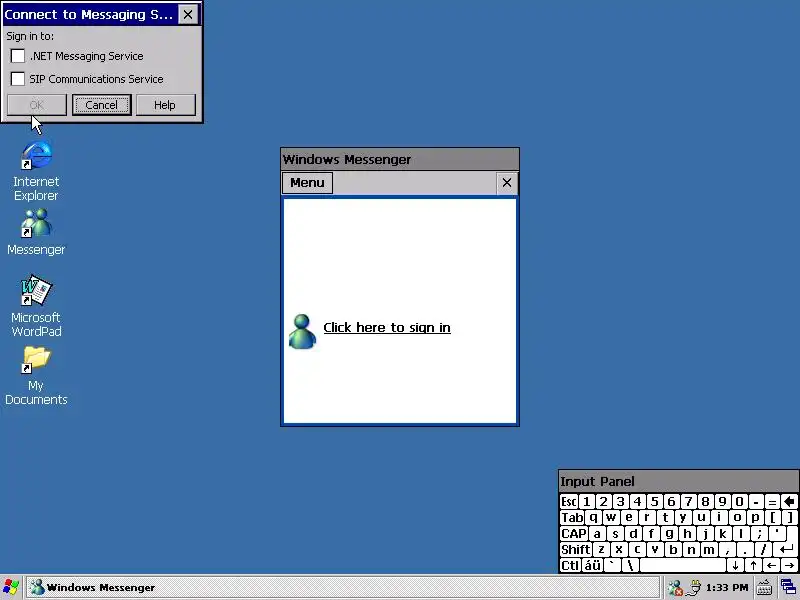Tap the q key on Input Panel

pos(593,517)
